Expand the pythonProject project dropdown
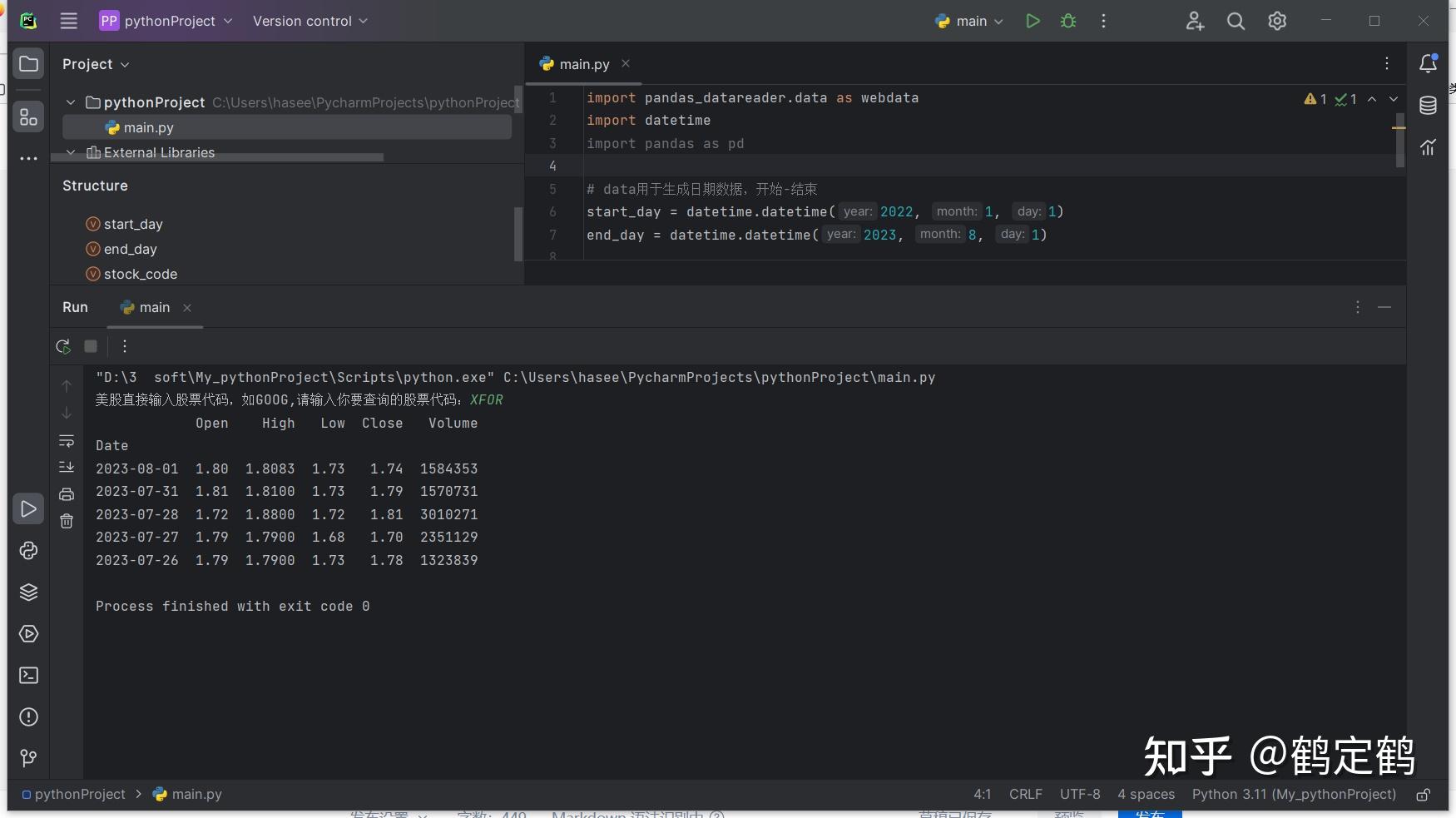1456x818 pixels. [x=166, y=22]
